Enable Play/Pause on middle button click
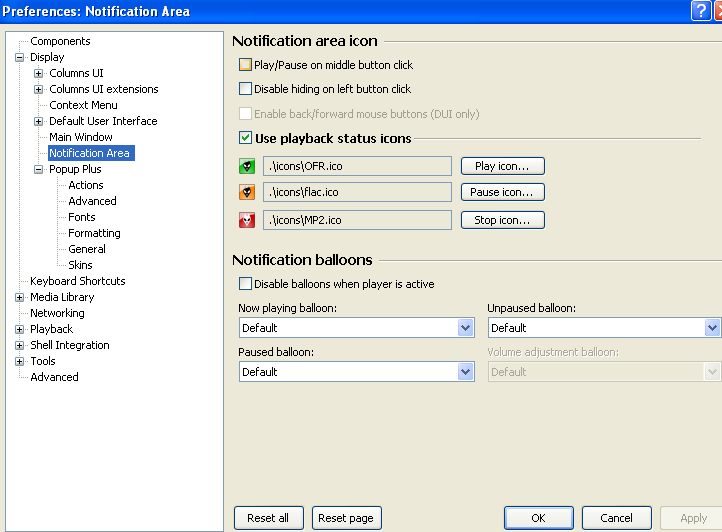Image resolution: width=722 pixels, height=532 pixels. click(246, 65)
